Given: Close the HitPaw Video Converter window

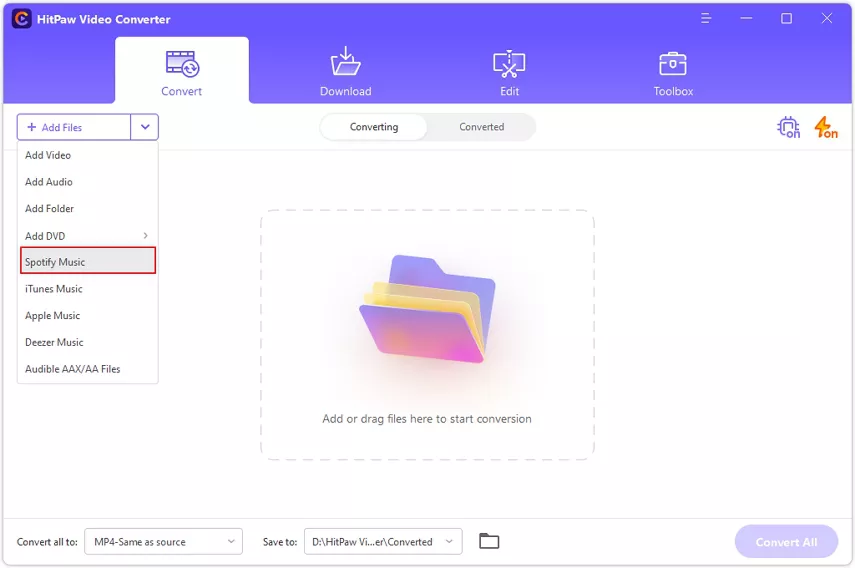Looking at the screenshot, I should click(x=827, y=19).
